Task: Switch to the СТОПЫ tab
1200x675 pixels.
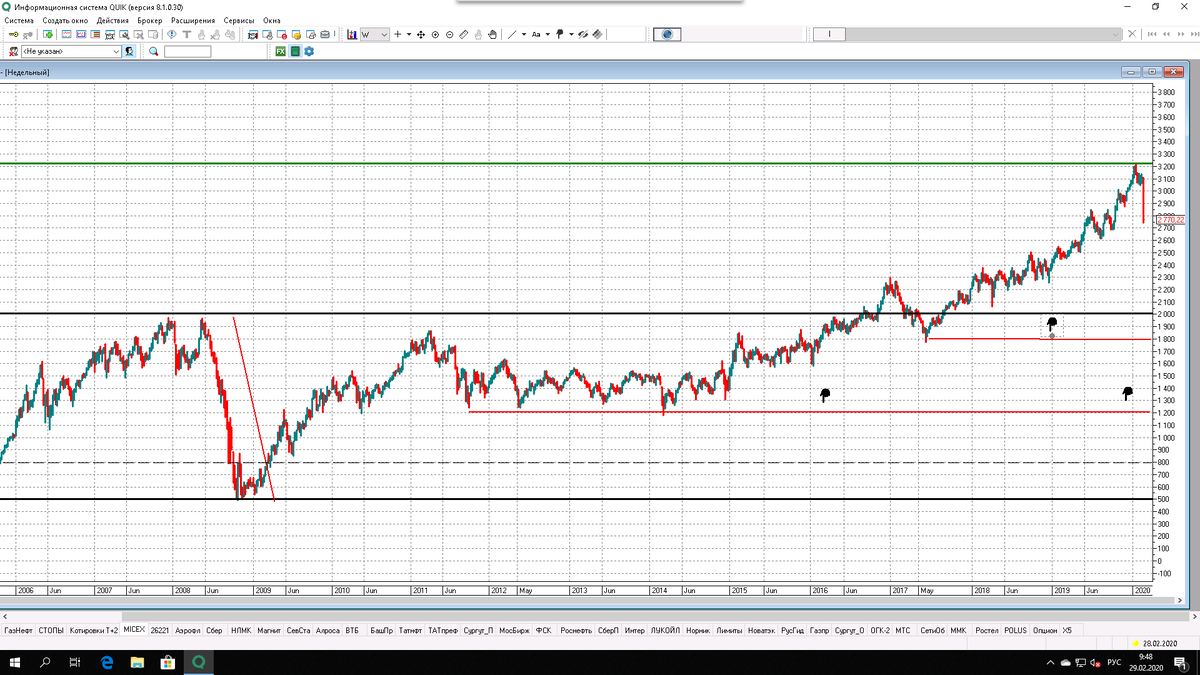Action: coord(52,631)
